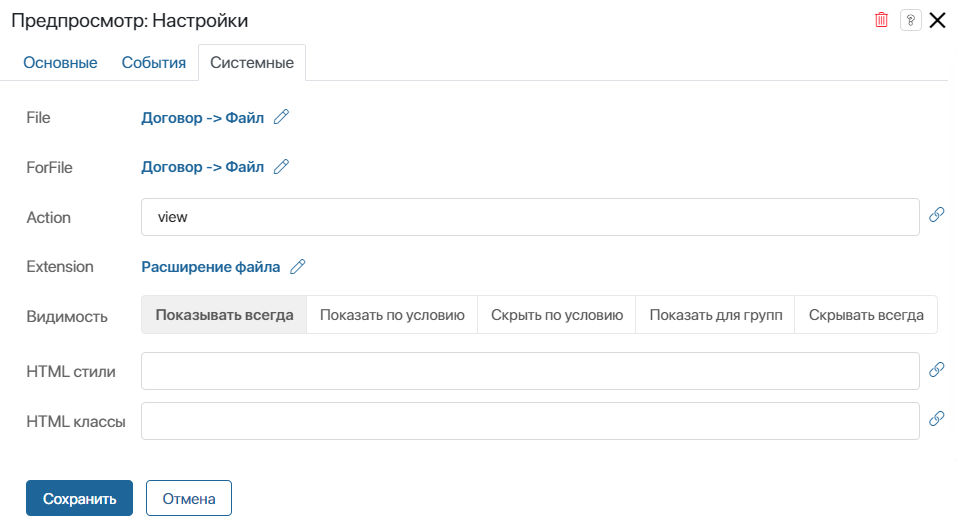Edit ForFile binding via pencil icon
This screenshot has height=524, width=957.
click(x=281, y=167)
